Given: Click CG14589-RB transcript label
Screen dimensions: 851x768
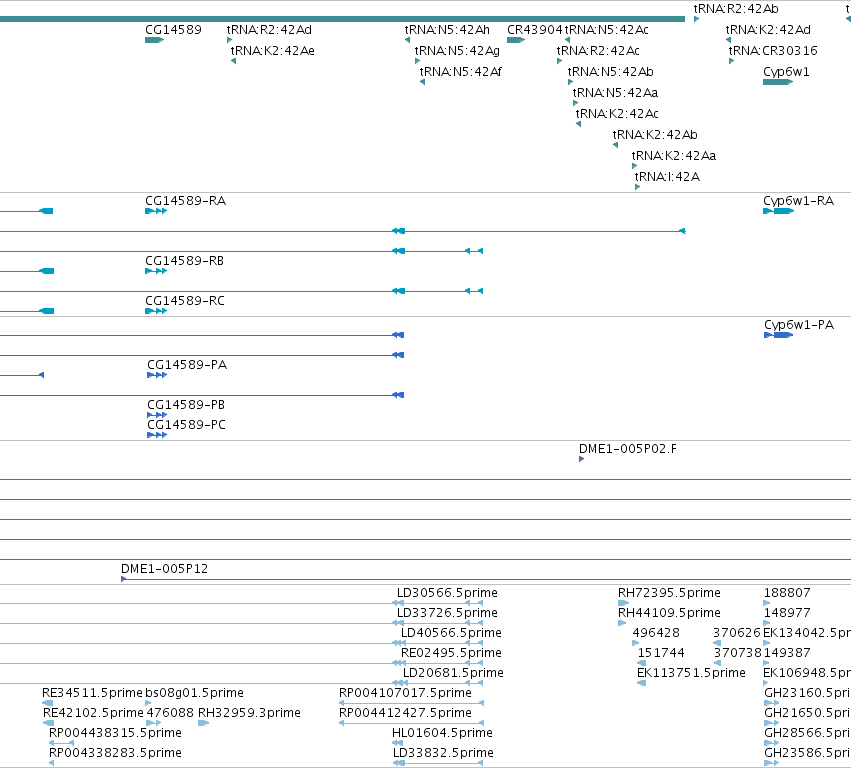Looking at the screenshot, I should pyautogui.click(x=185, y=261).
